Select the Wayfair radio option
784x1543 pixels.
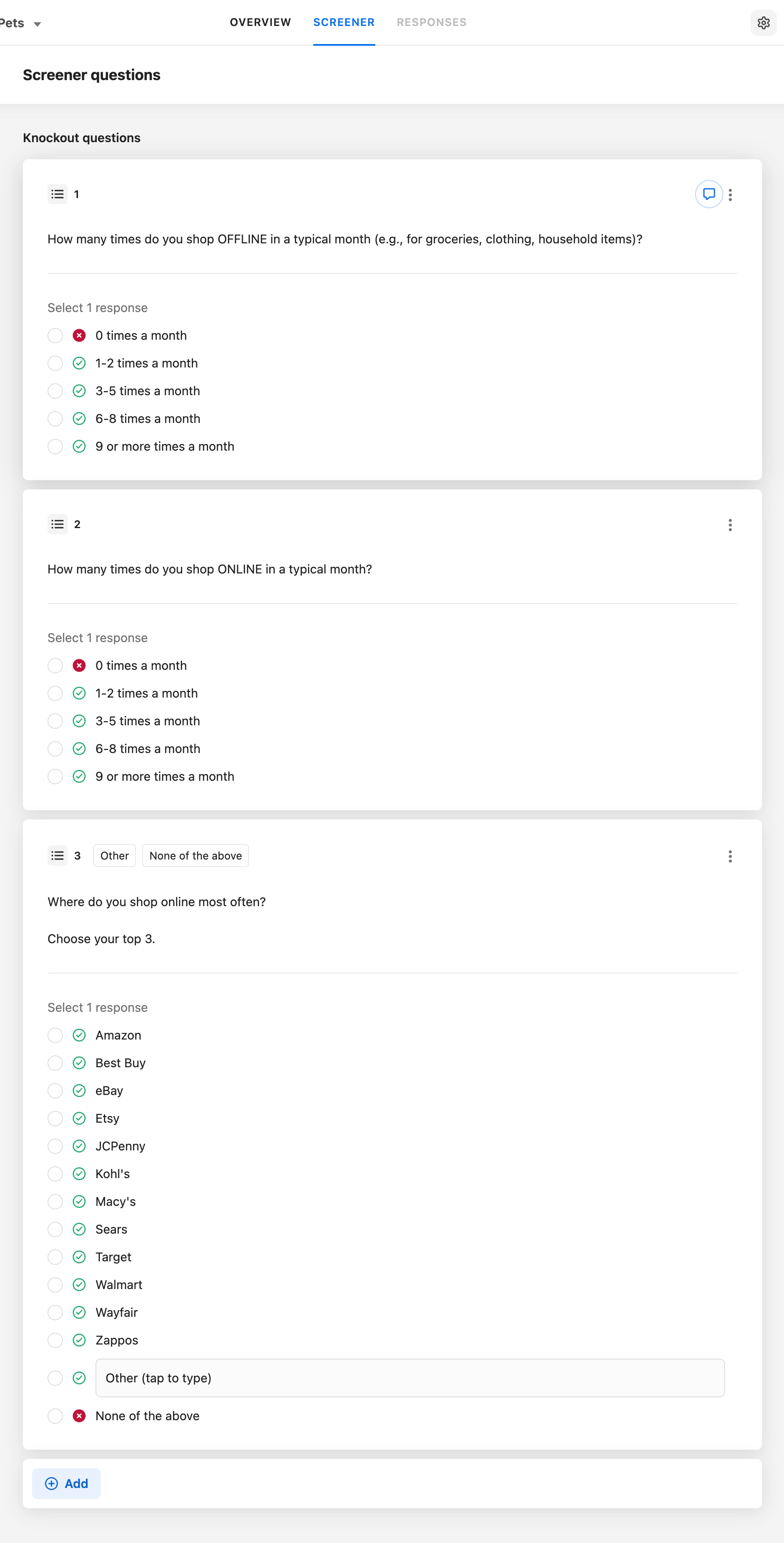(55, 1312)
